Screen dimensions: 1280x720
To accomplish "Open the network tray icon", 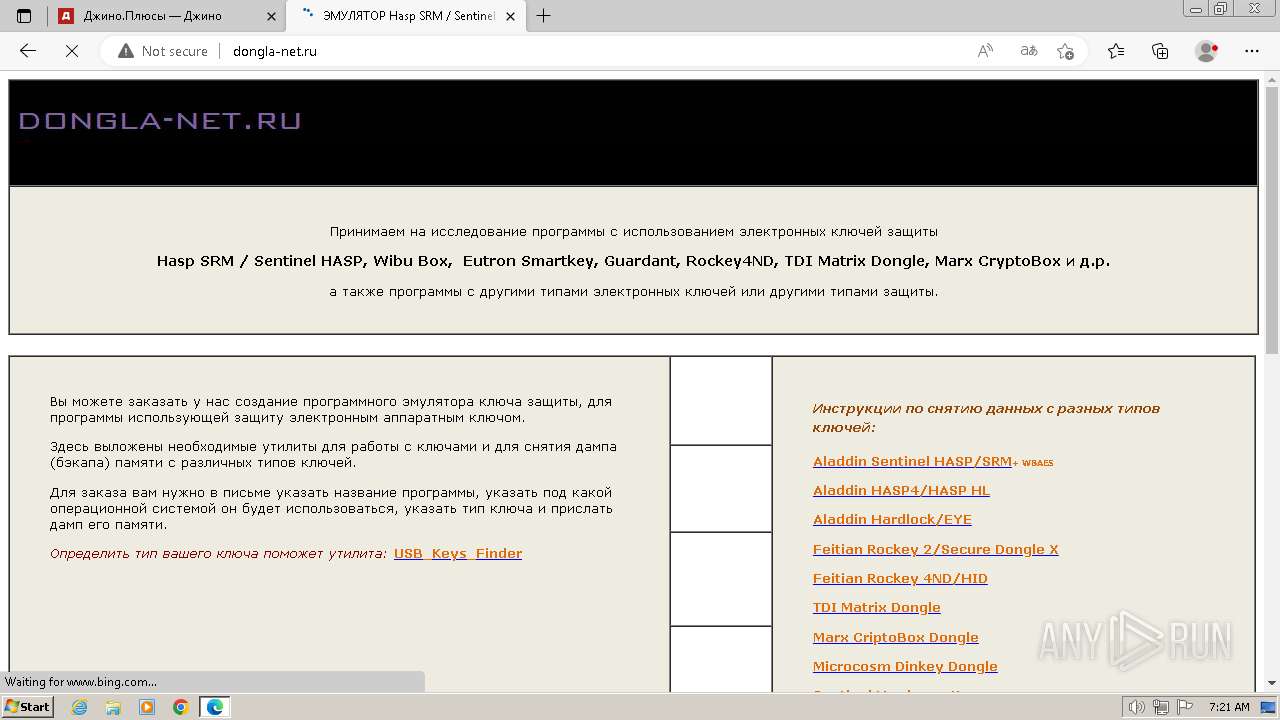I will 1161,707.
